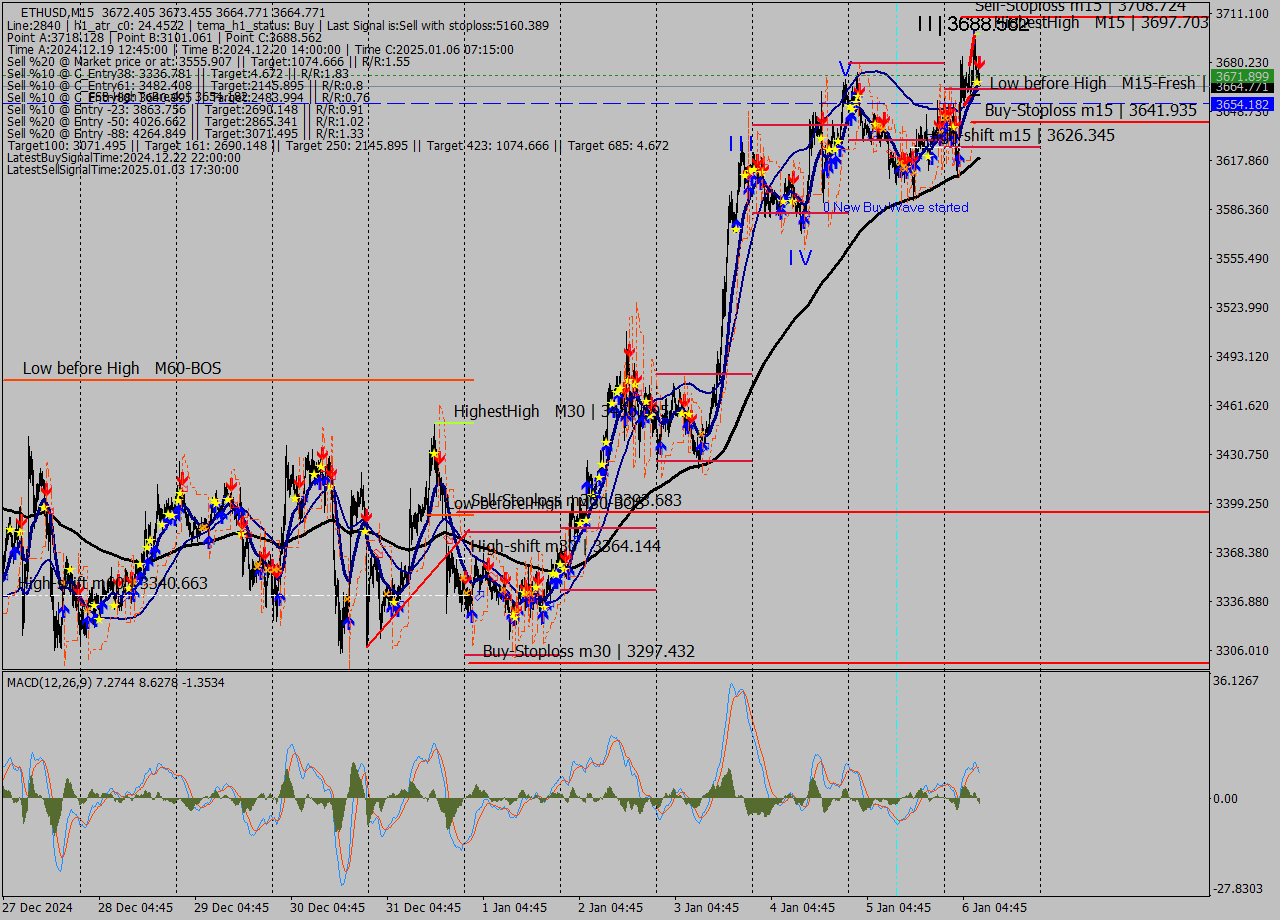
Task: Click the '30 Dec 04:45' time axis label
Action: [328, 908]
